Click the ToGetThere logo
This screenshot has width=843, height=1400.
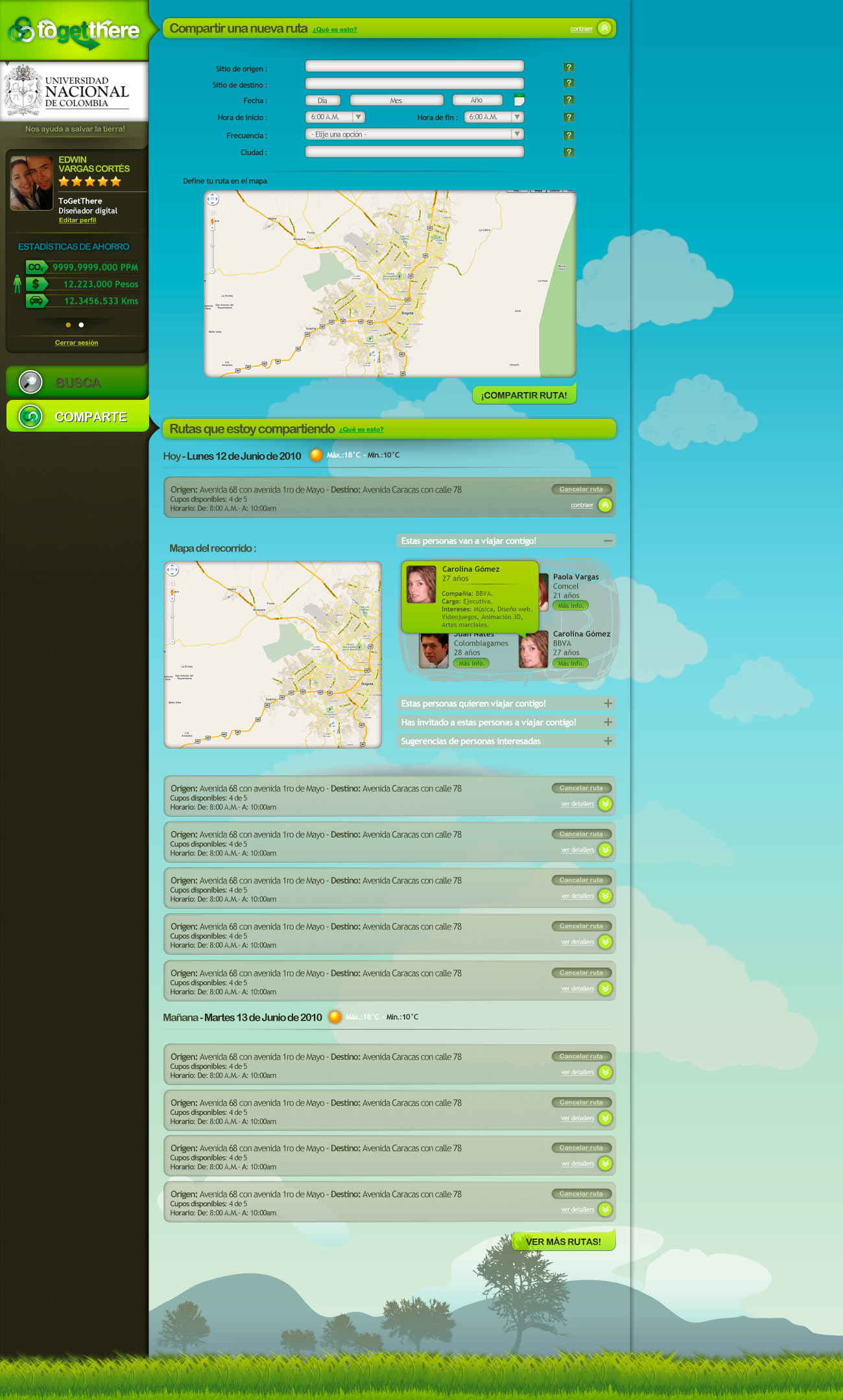click(75, 31)
